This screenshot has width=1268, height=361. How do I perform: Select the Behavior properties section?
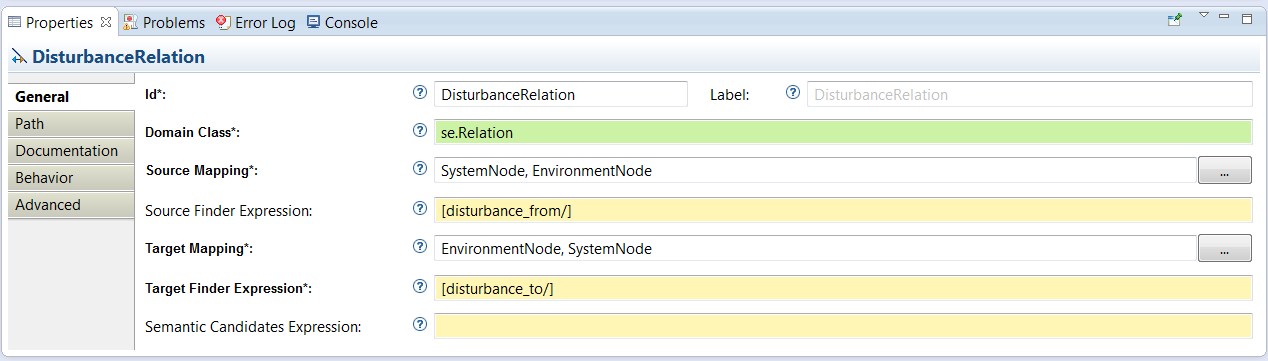70,178
